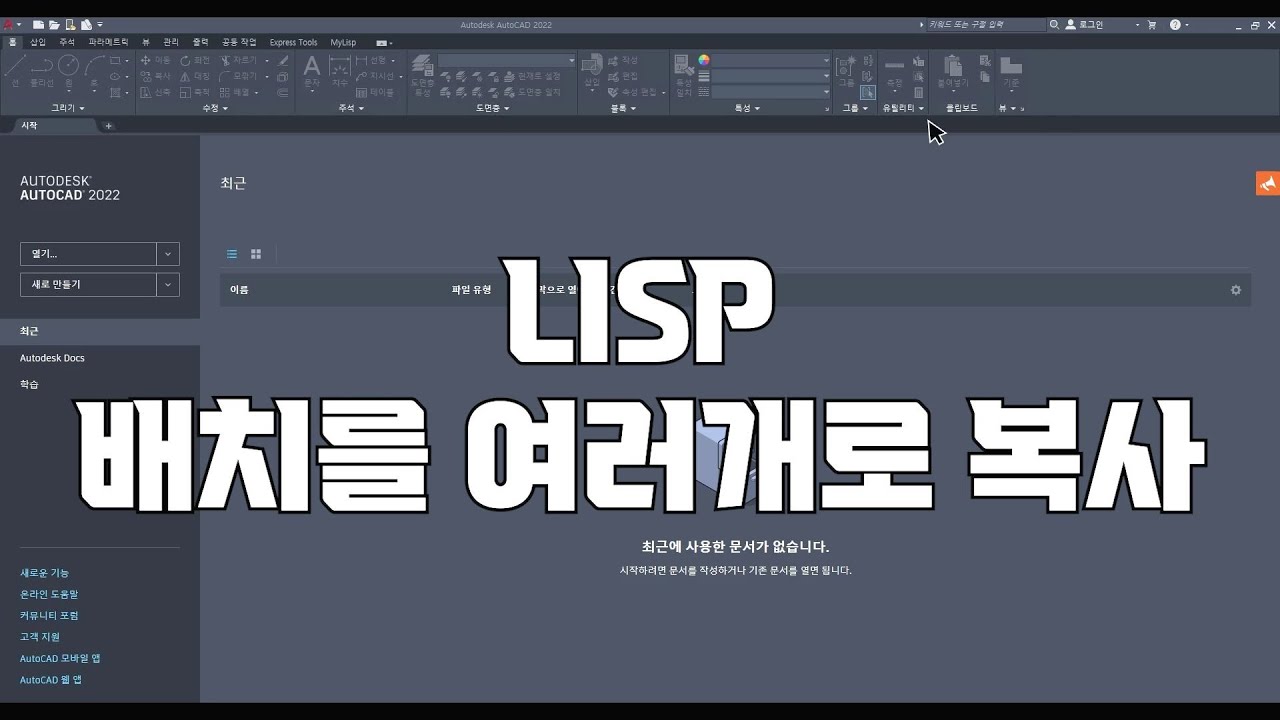Click the orange announcement megaphone icon

point(1268,183)
